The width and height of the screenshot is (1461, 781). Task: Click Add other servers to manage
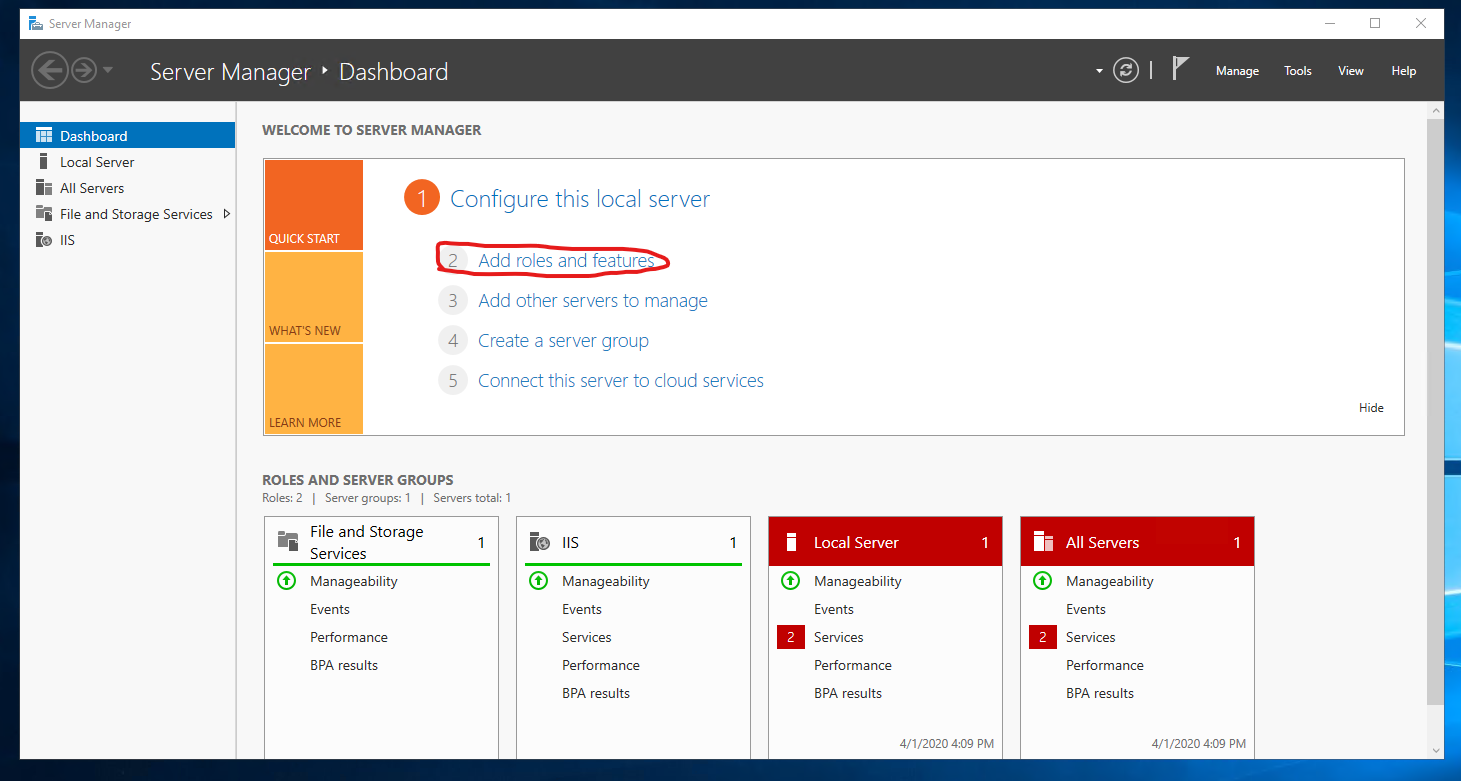(593, 301)
